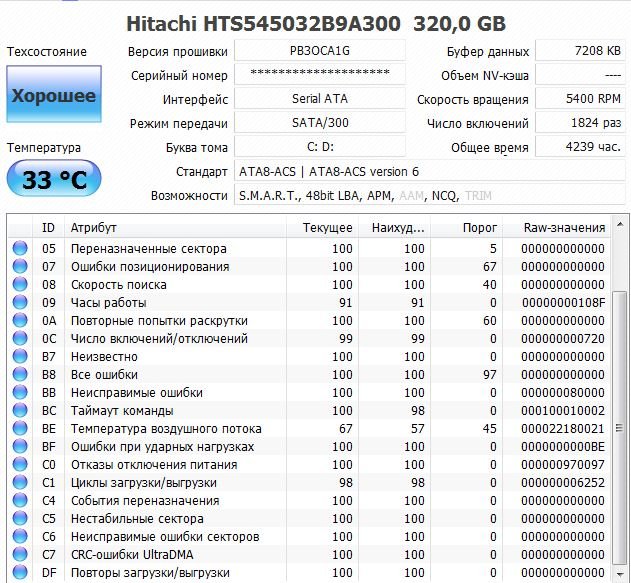The image size is (631, 583).
Task: Click raw value 000000080000
Action: click(563, 393)
